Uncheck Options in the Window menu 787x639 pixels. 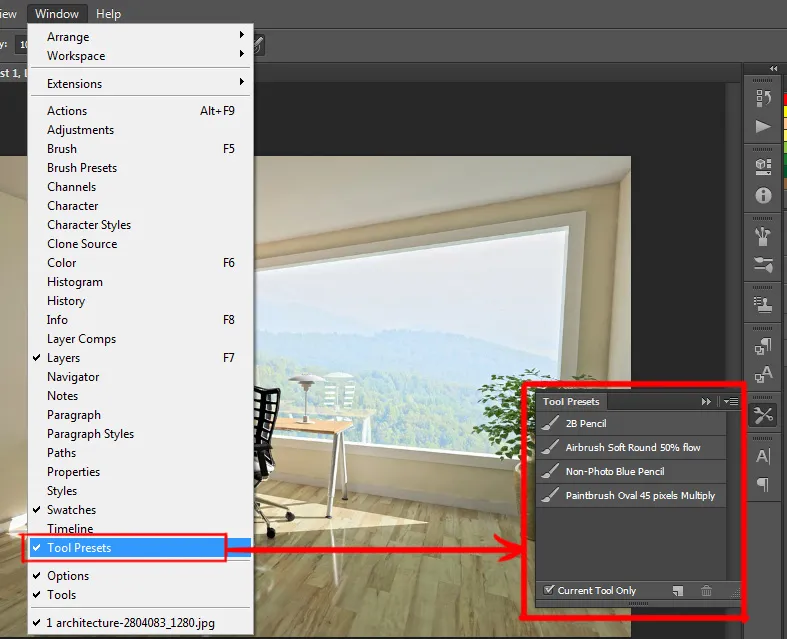point(141,576)
